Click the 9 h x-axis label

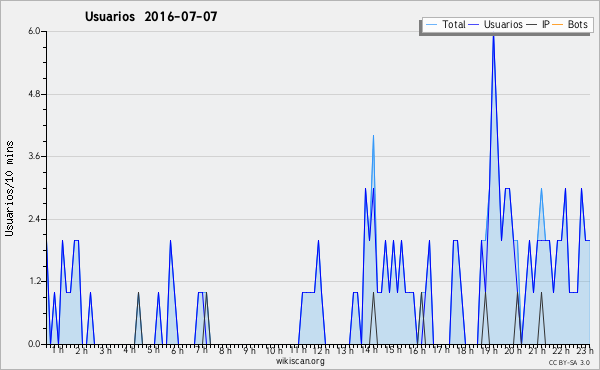249,350
